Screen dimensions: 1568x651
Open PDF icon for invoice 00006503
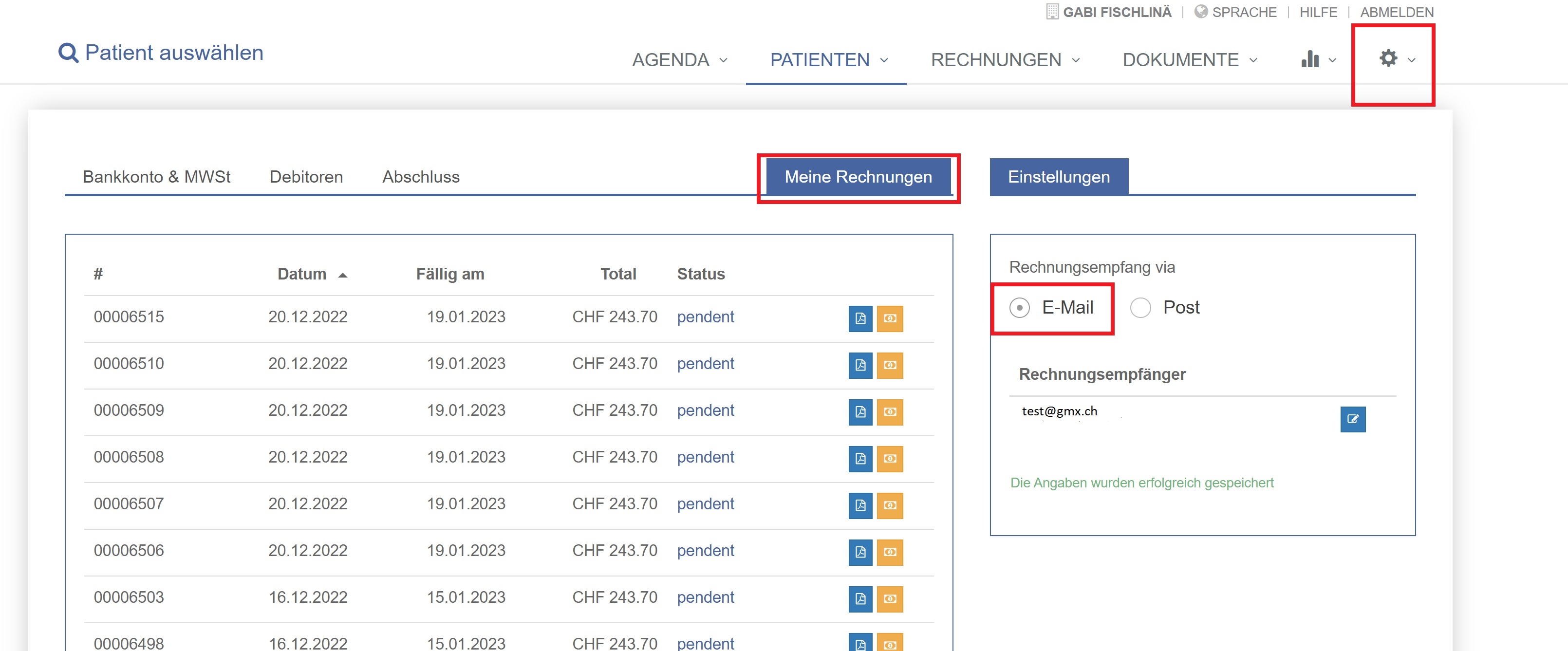pyautogui.click(x=860, y=599)
